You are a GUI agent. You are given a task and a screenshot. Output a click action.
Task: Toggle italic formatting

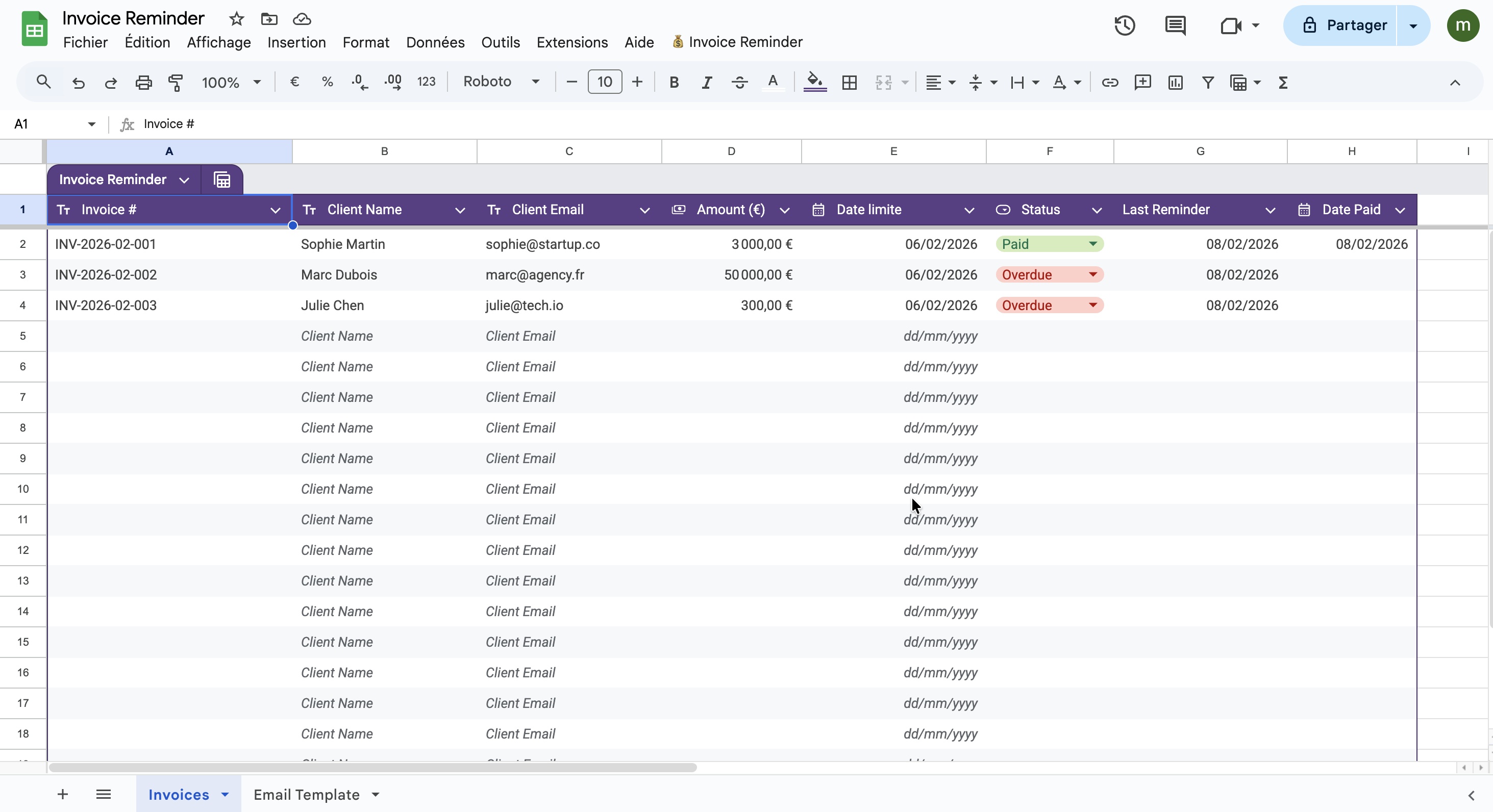click(x=706, y=82)
